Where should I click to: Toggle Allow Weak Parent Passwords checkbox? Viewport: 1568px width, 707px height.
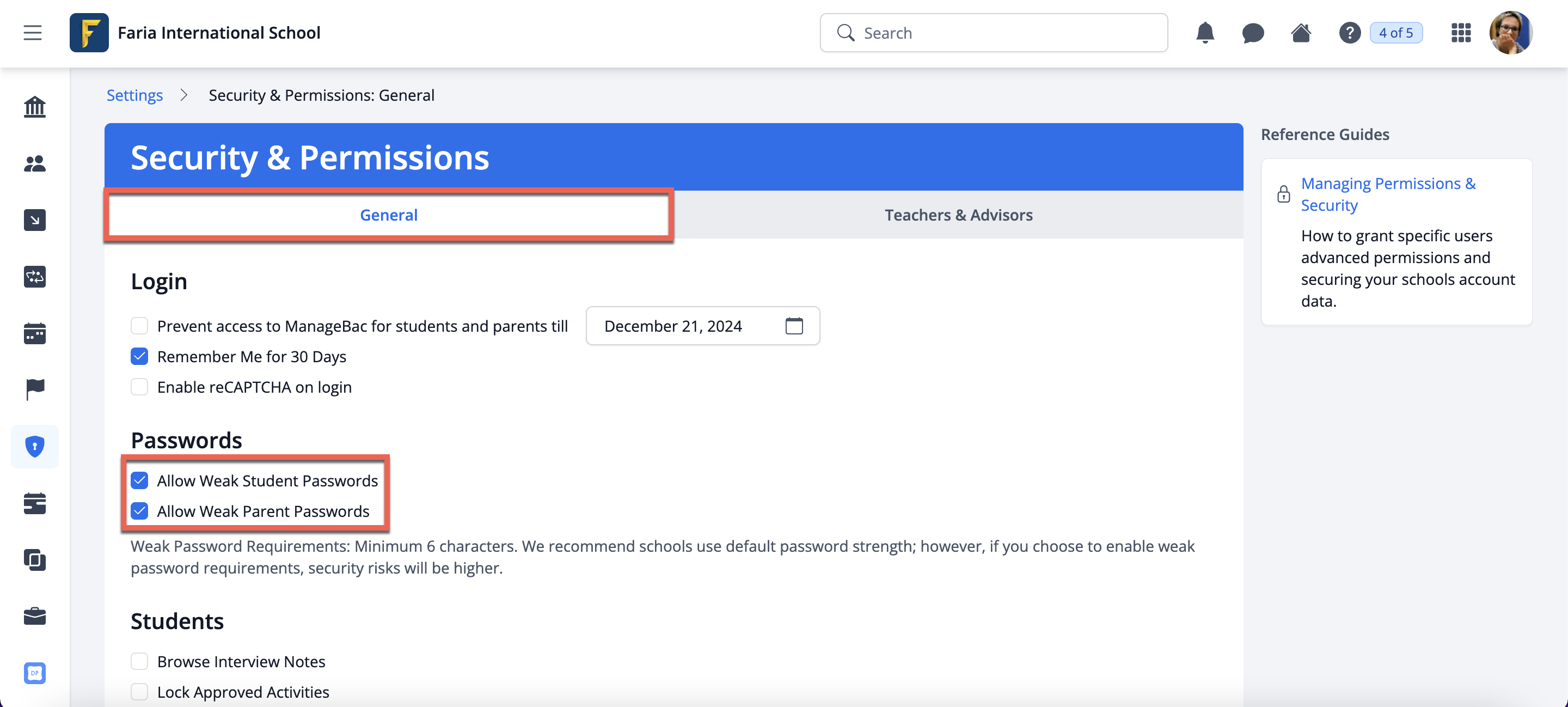pyautogui.click(x=139, y=511)
